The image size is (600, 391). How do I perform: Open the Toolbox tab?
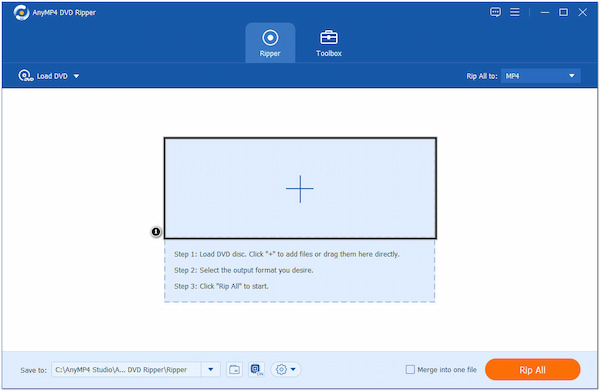[329, 43]
